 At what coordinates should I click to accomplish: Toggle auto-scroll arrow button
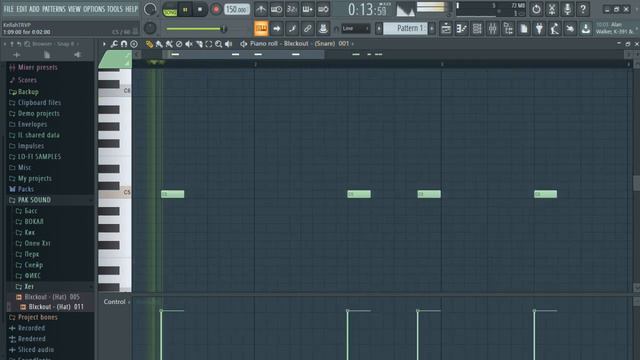tap(276, 29)
